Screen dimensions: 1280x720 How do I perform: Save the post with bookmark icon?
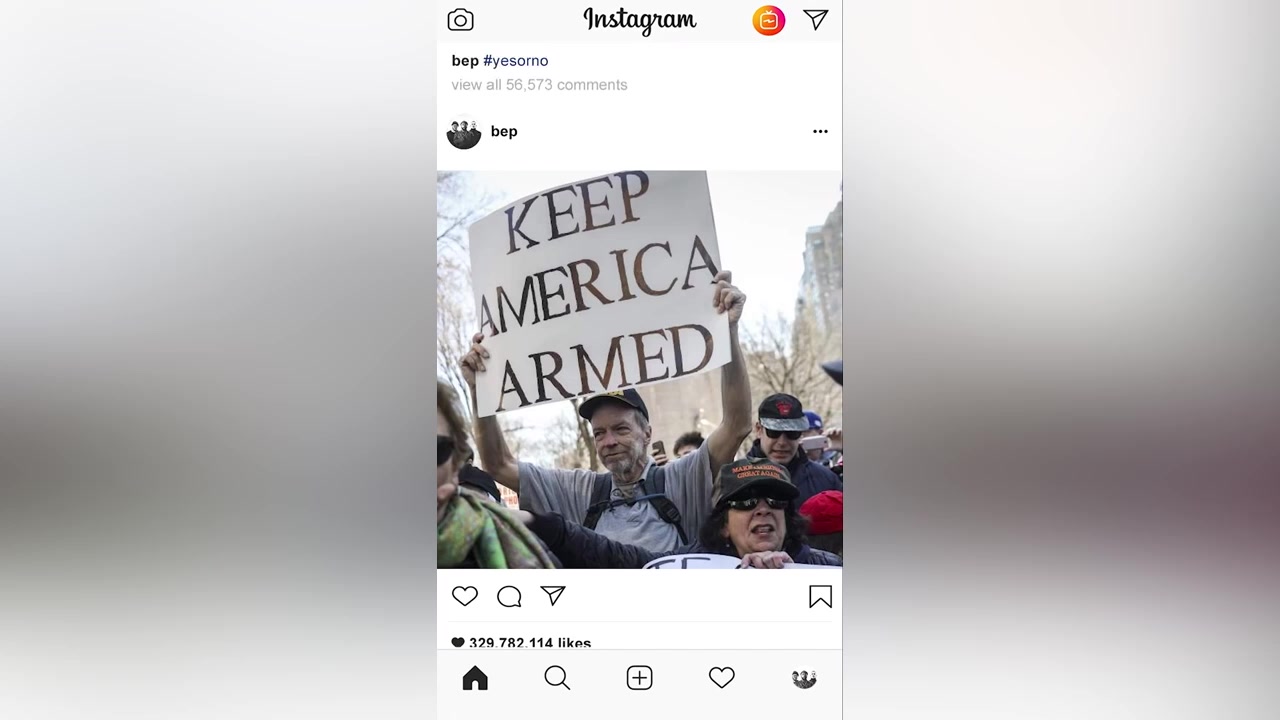(x=820, y=597)
